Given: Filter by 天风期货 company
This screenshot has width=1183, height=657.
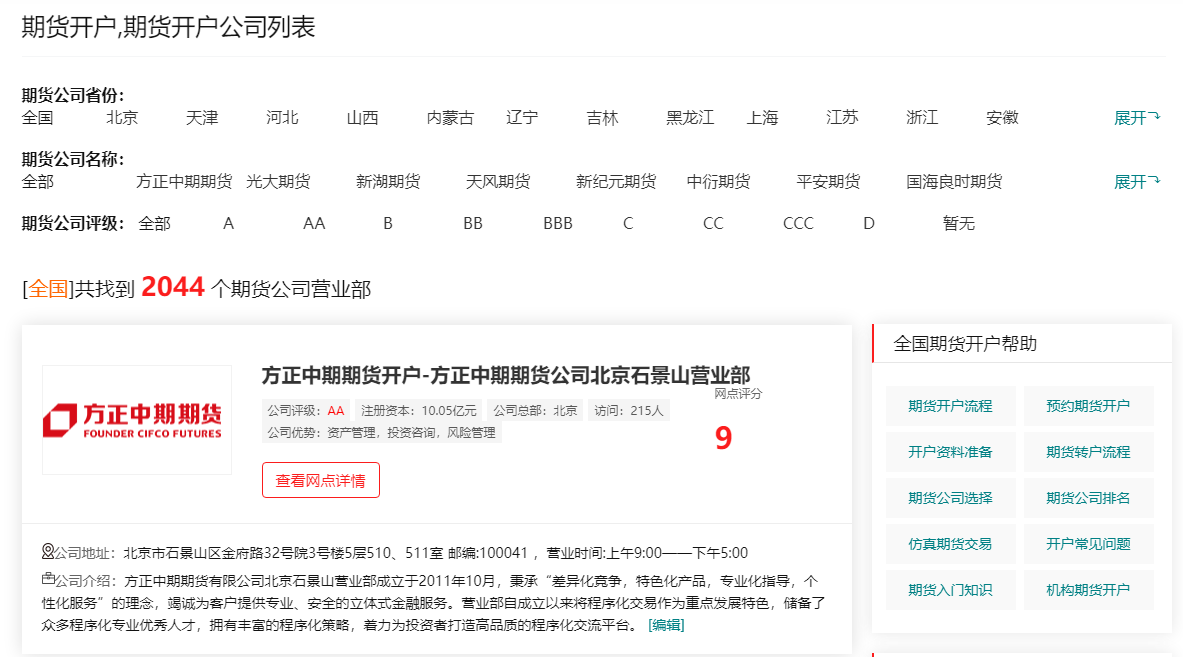Looking at the screenshot, I should 498,182.
